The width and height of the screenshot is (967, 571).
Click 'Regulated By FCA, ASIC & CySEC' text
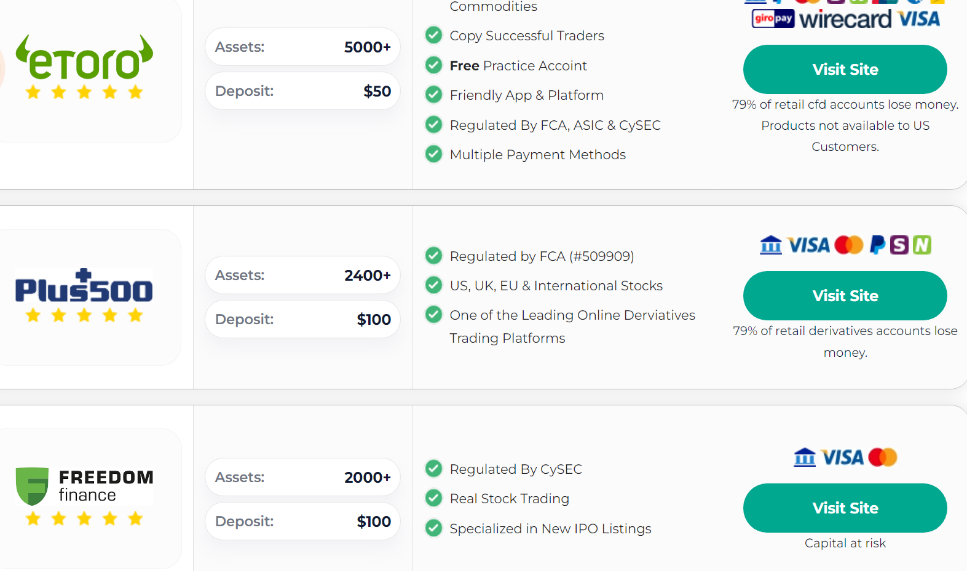pyautogui.click(x=555, y=126)
